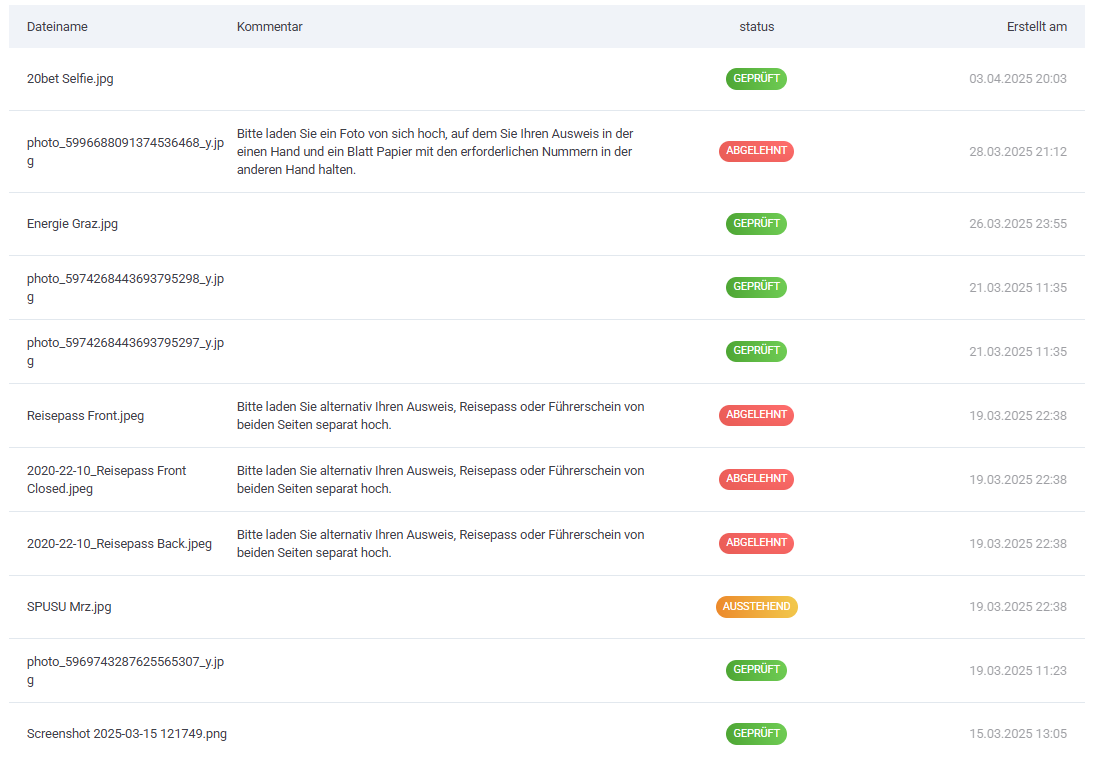Open 2020-22-10_Reisepass Front Closed.jpeg entry
Viewport: 1117px width, 759px height.
[106, 480]
